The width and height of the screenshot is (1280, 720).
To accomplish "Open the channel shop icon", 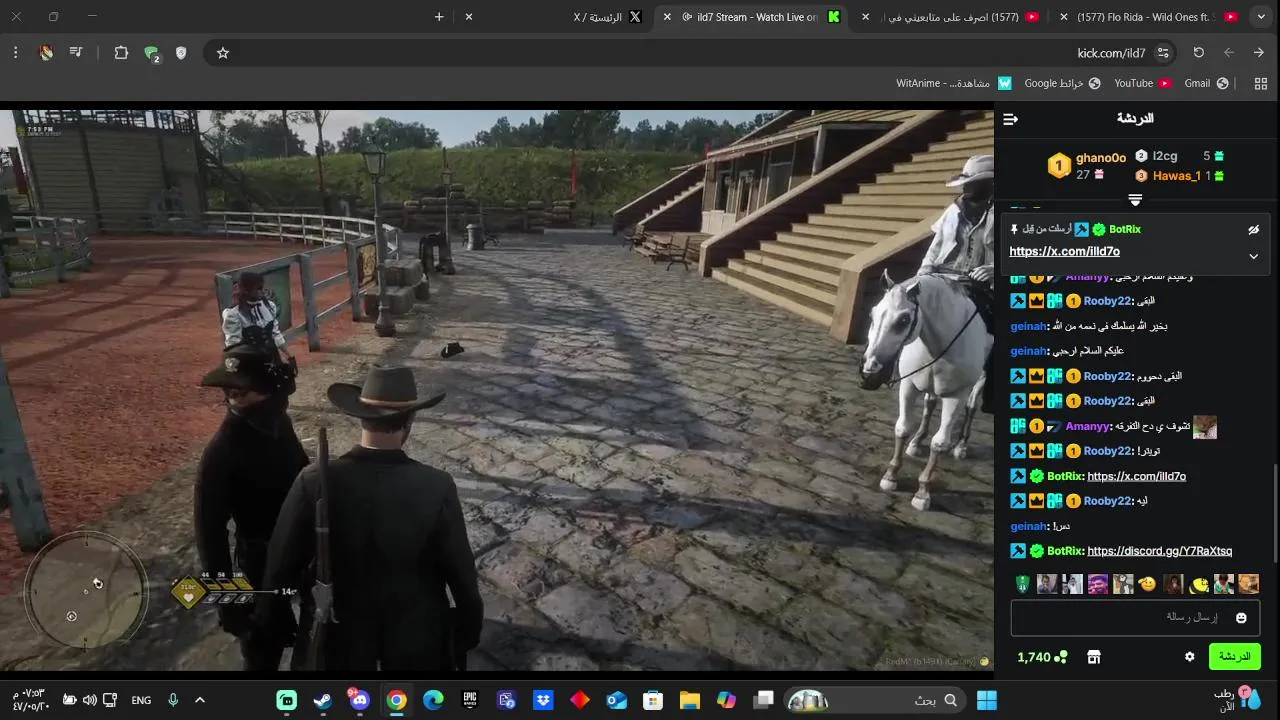I will [1094, 657].
